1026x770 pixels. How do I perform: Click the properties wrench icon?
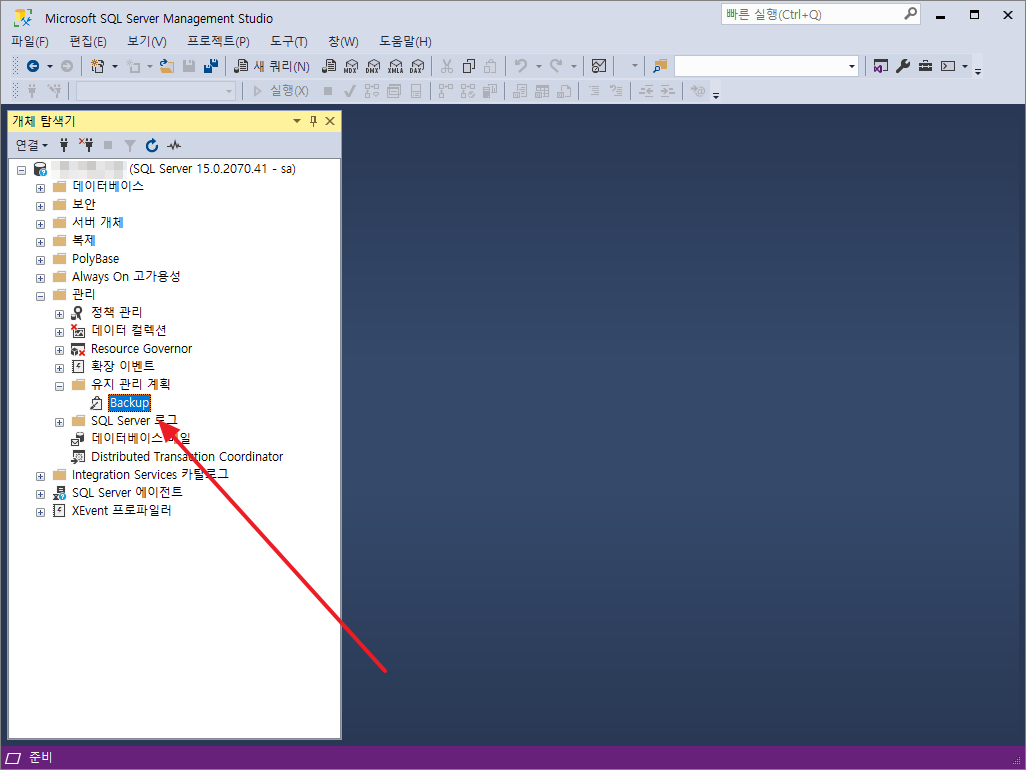[903, 66]
